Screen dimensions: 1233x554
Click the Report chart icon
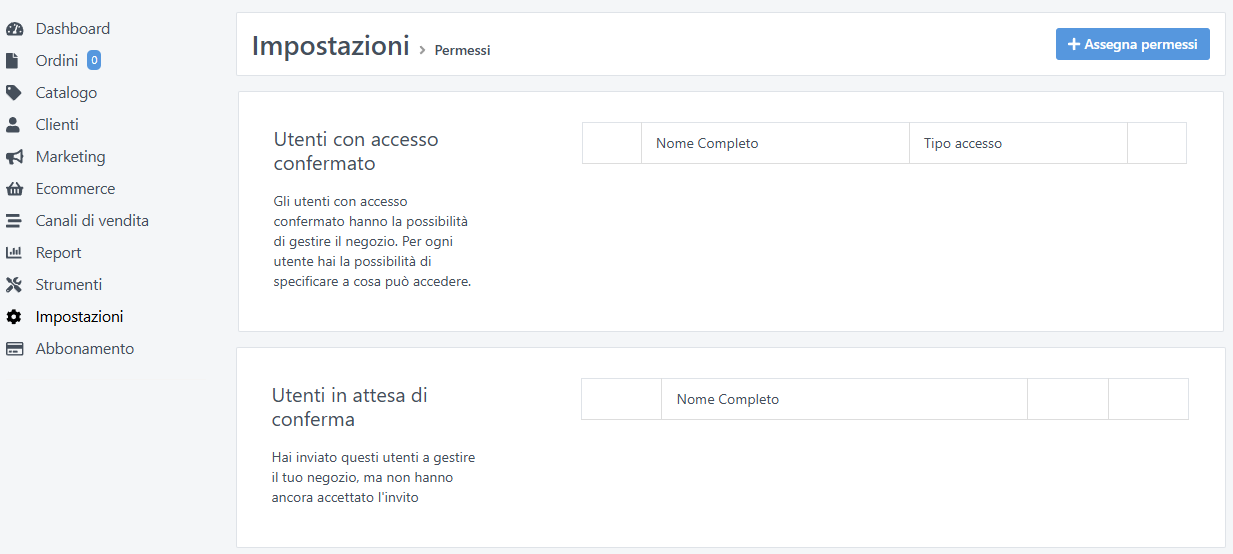pyautogui.click(x=14, y=253)
